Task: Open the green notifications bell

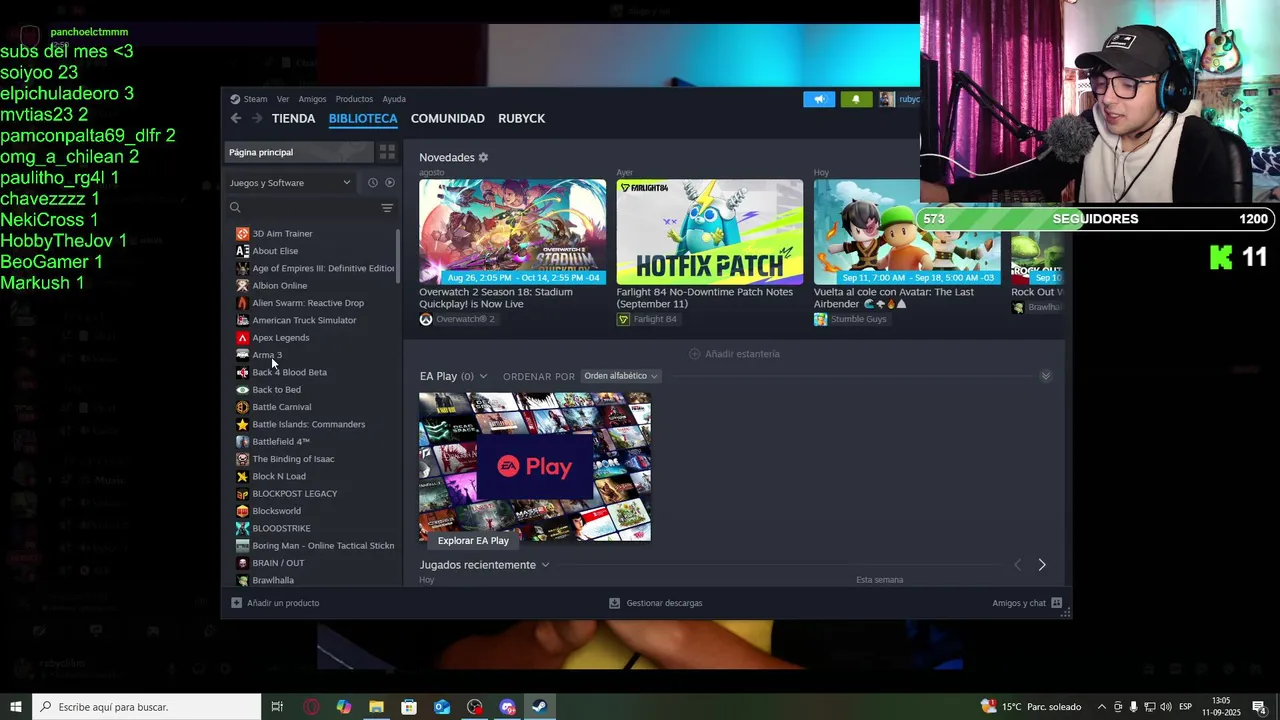Action: (x=856, y=99)
